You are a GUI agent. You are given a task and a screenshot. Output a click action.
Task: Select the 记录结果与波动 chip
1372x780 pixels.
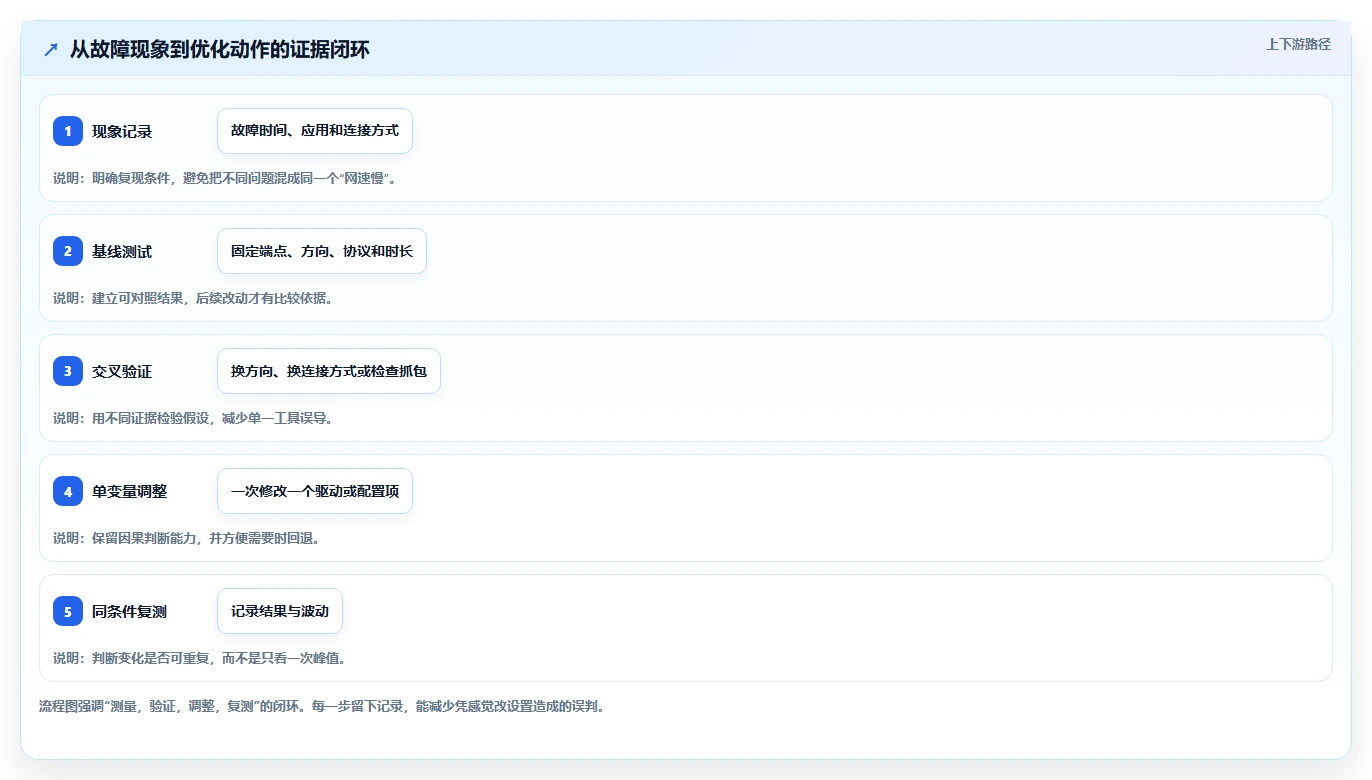click(280, 611)
